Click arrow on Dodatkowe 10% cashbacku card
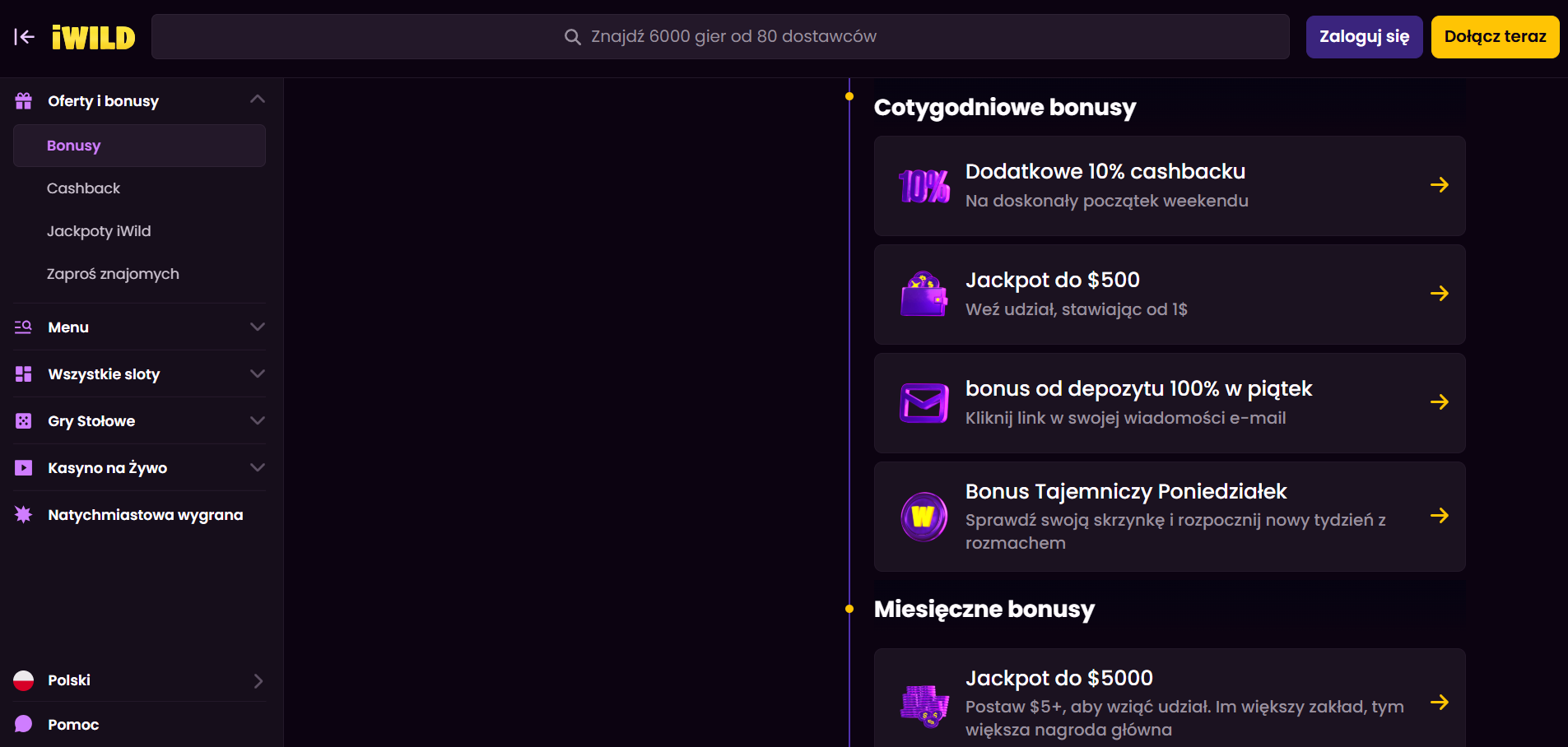Screen dimensions: 1568x747 (1439, 185)
